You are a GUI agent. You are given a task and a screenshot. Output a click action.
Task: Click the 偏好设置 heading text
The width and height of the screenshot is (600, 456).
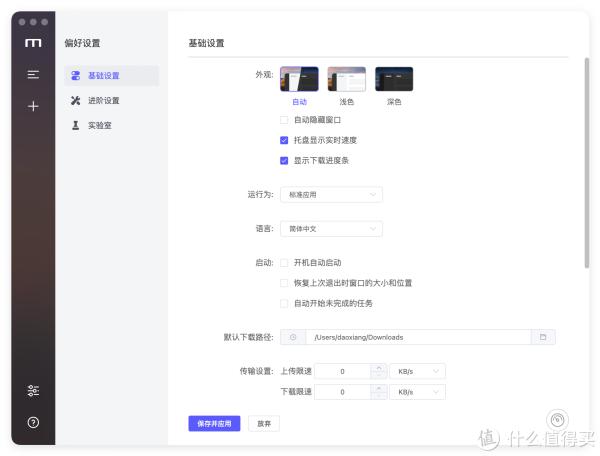click(x=82, y=43)
